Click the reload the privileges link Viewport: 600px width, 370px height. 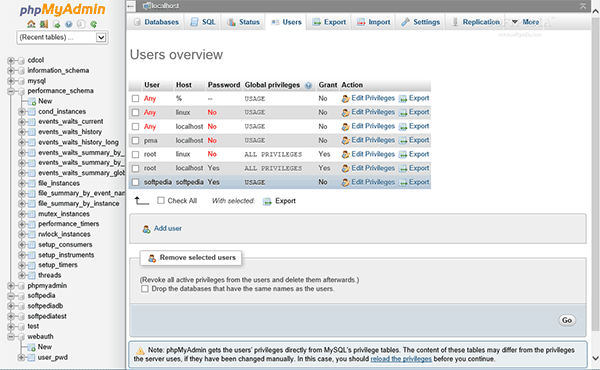401,359
